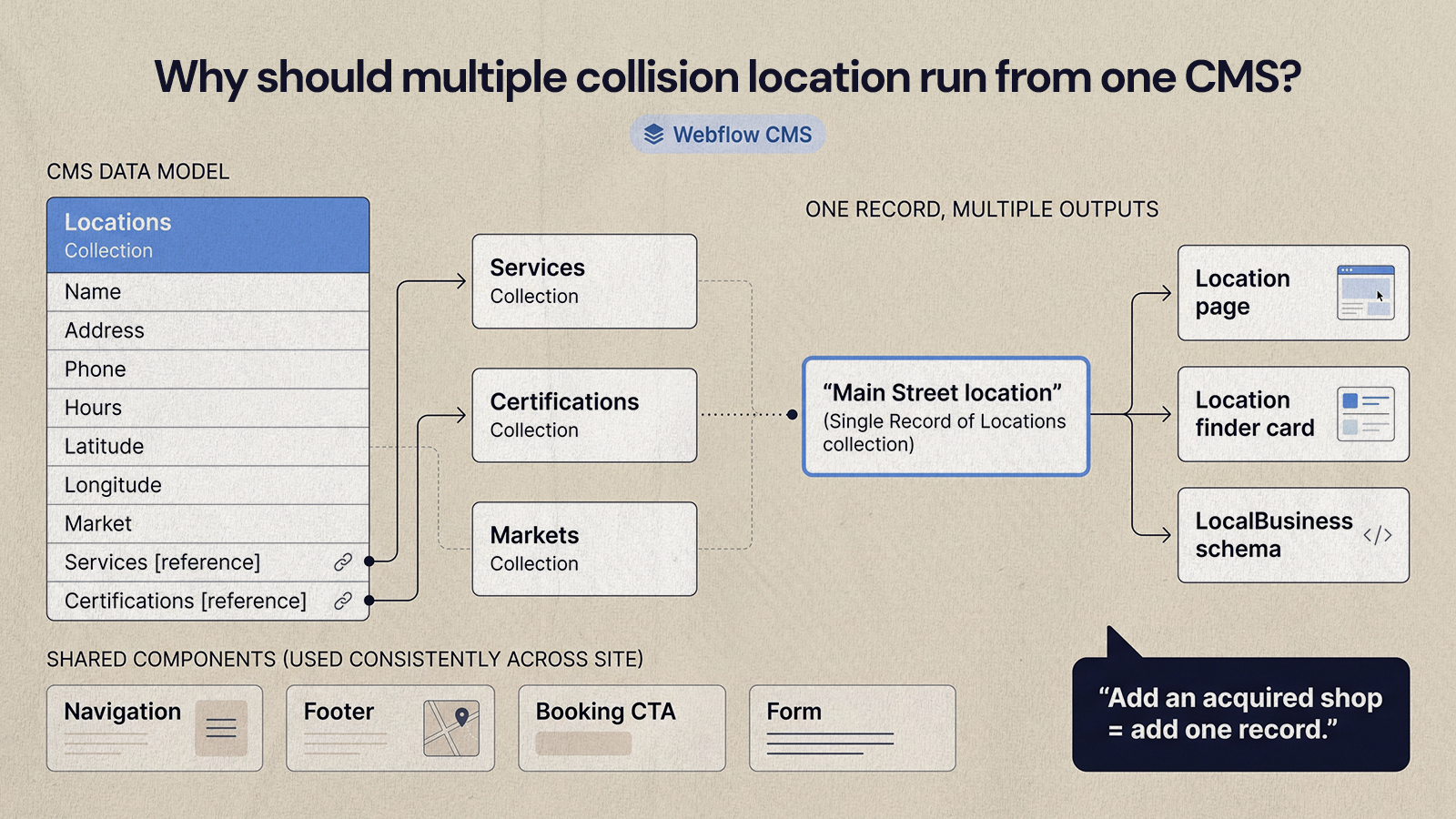Click the Certifications [reference] field text
This screenshot has width=1456, height=819.
pos(186,601)
